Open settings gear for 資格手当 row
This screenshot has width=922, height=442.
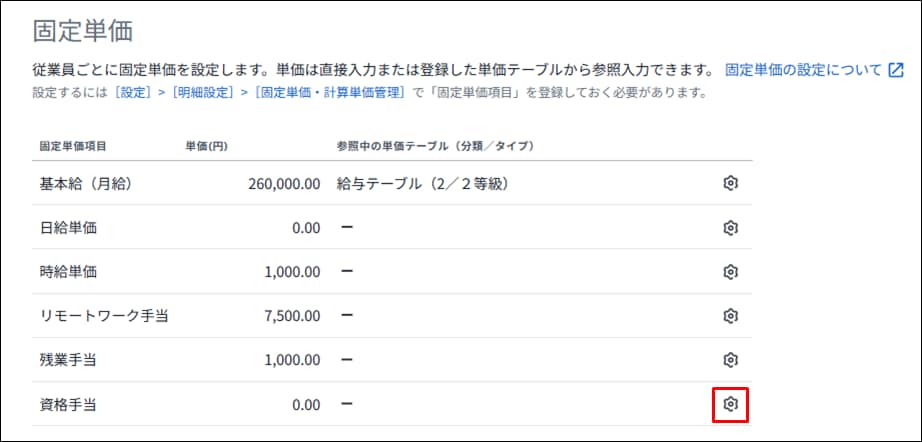coord(730,404)
